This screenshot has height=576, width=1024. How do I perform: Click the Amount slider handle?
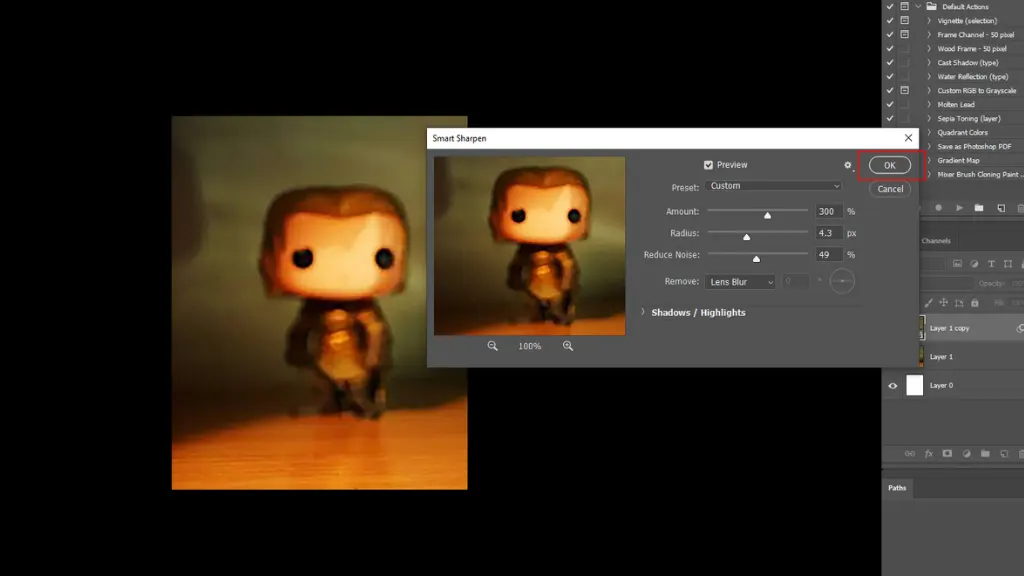(767, 215)
